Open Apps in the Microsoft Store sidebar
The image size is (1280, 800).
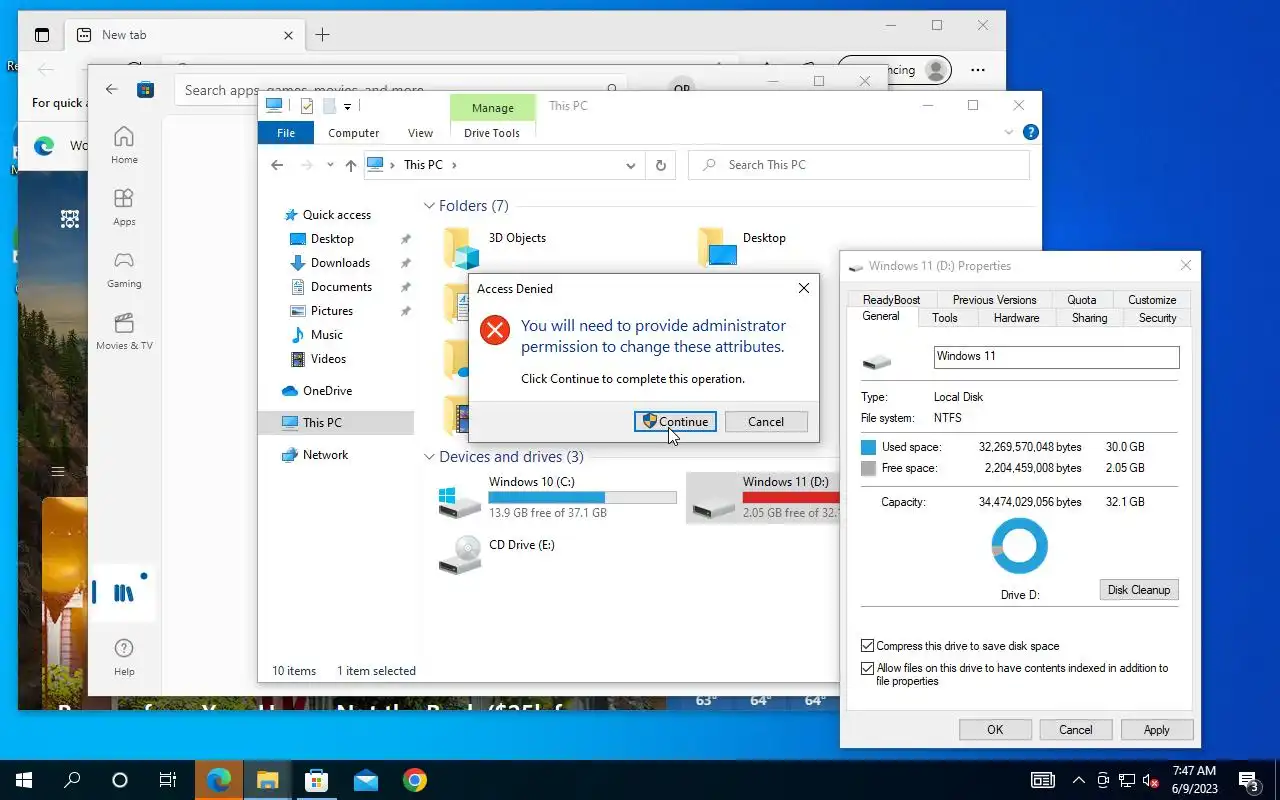tap(124, 207)
